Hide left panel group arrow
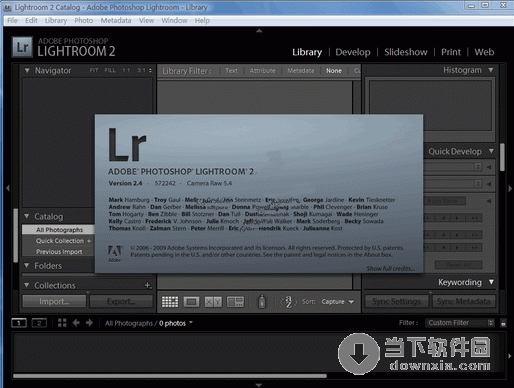The width and height of the screenshot is (514, 388). click(7, 188)
